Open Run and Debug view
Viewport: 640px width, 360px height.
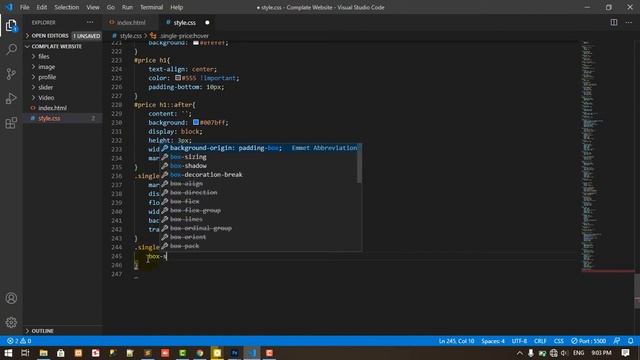coord(11,98)
